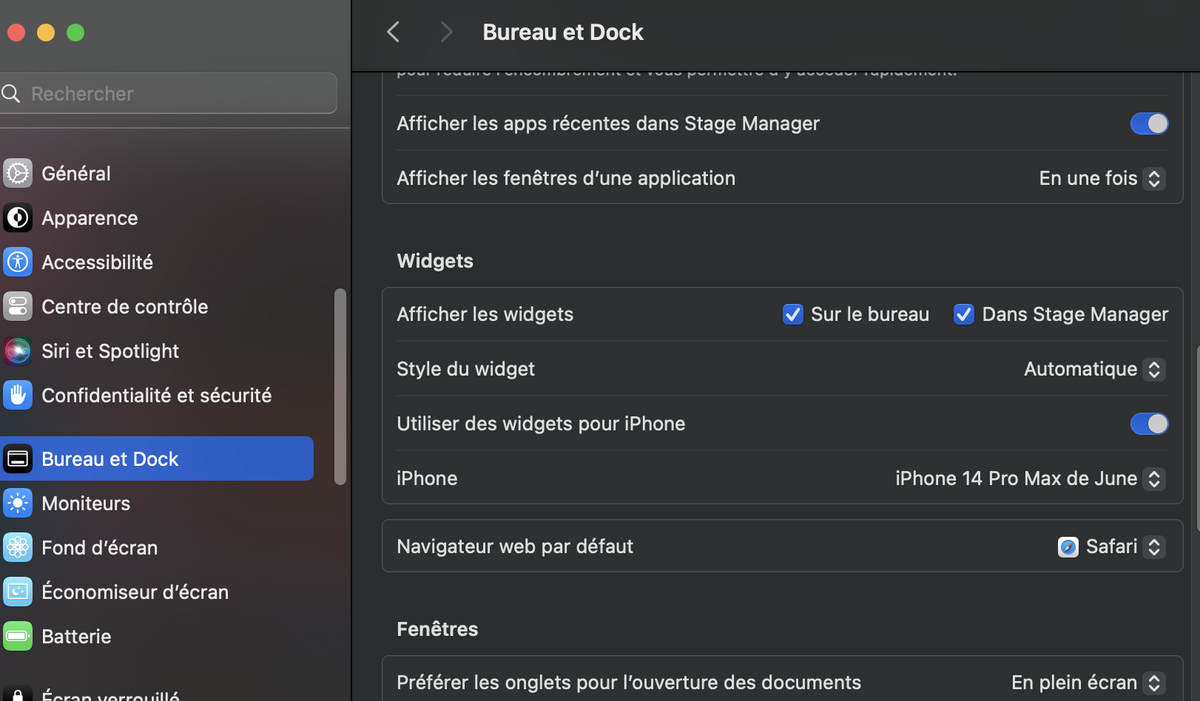Click the Accessibilité icon in sidebar
The image size is (1200, 701).
[x=18, y=262]
